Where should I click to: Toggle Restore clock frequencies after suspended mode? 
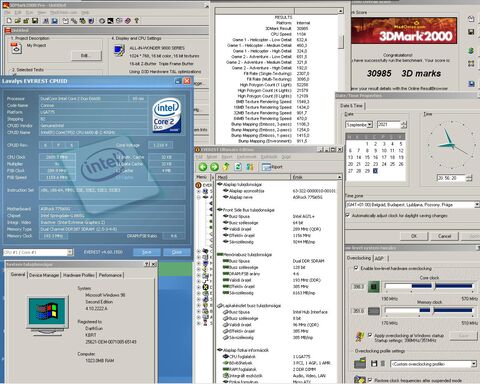(370, 380)
